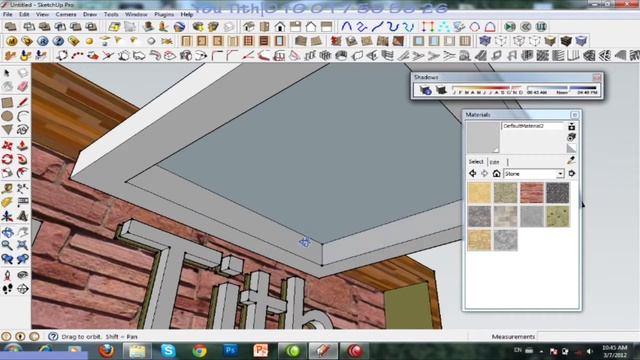Open the Stone material library dropdown
This screenshot has height=360, width=640.
coord(560,174)
